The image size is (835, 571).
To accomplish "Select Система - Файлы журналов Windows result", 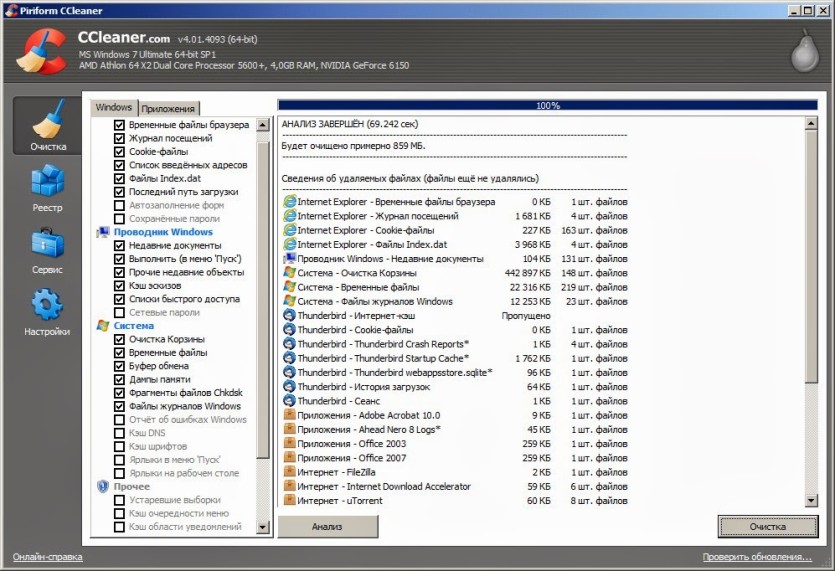I will [x=455, y=301].
